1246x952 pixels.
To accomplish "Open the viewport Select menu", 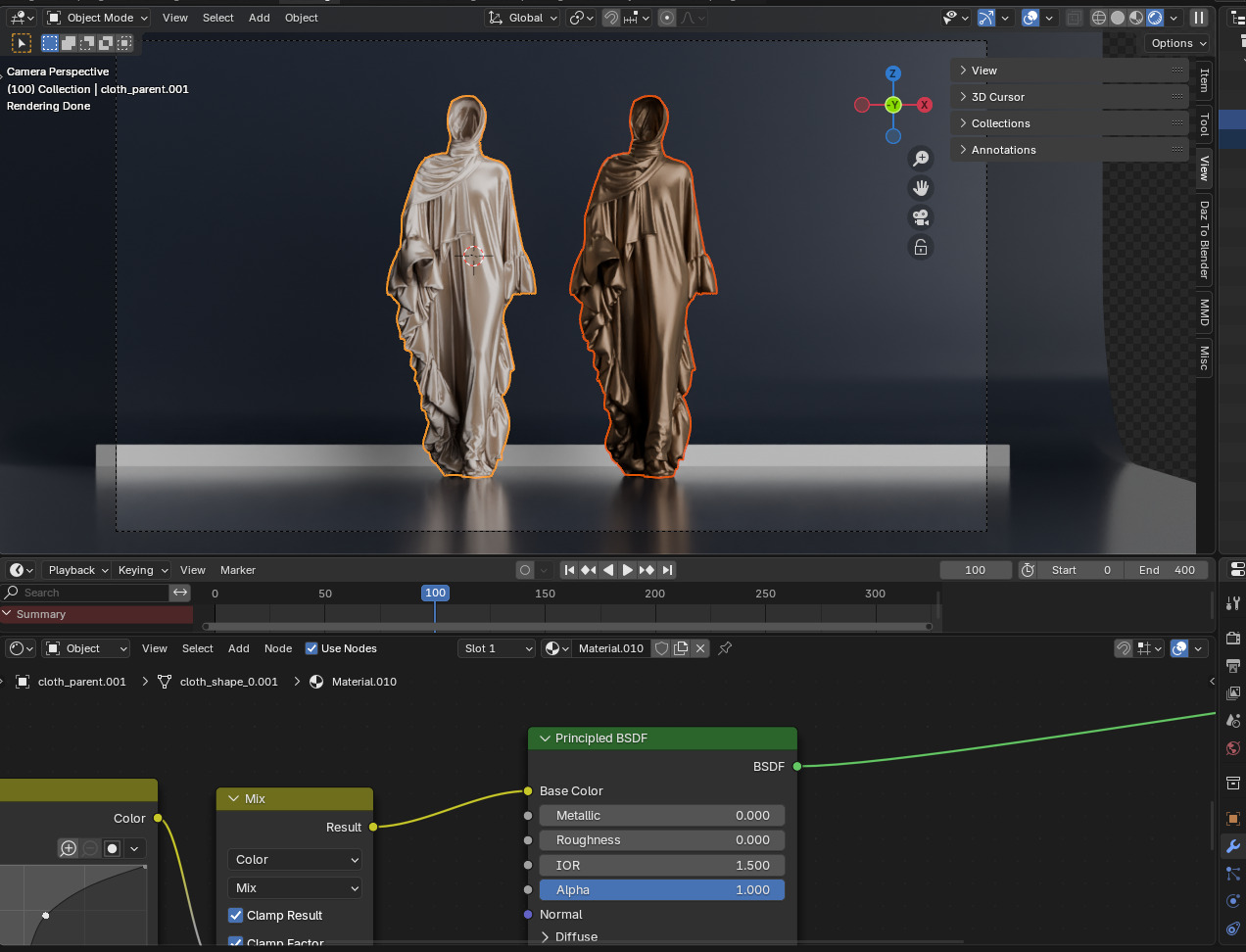I will click(217, 18).
